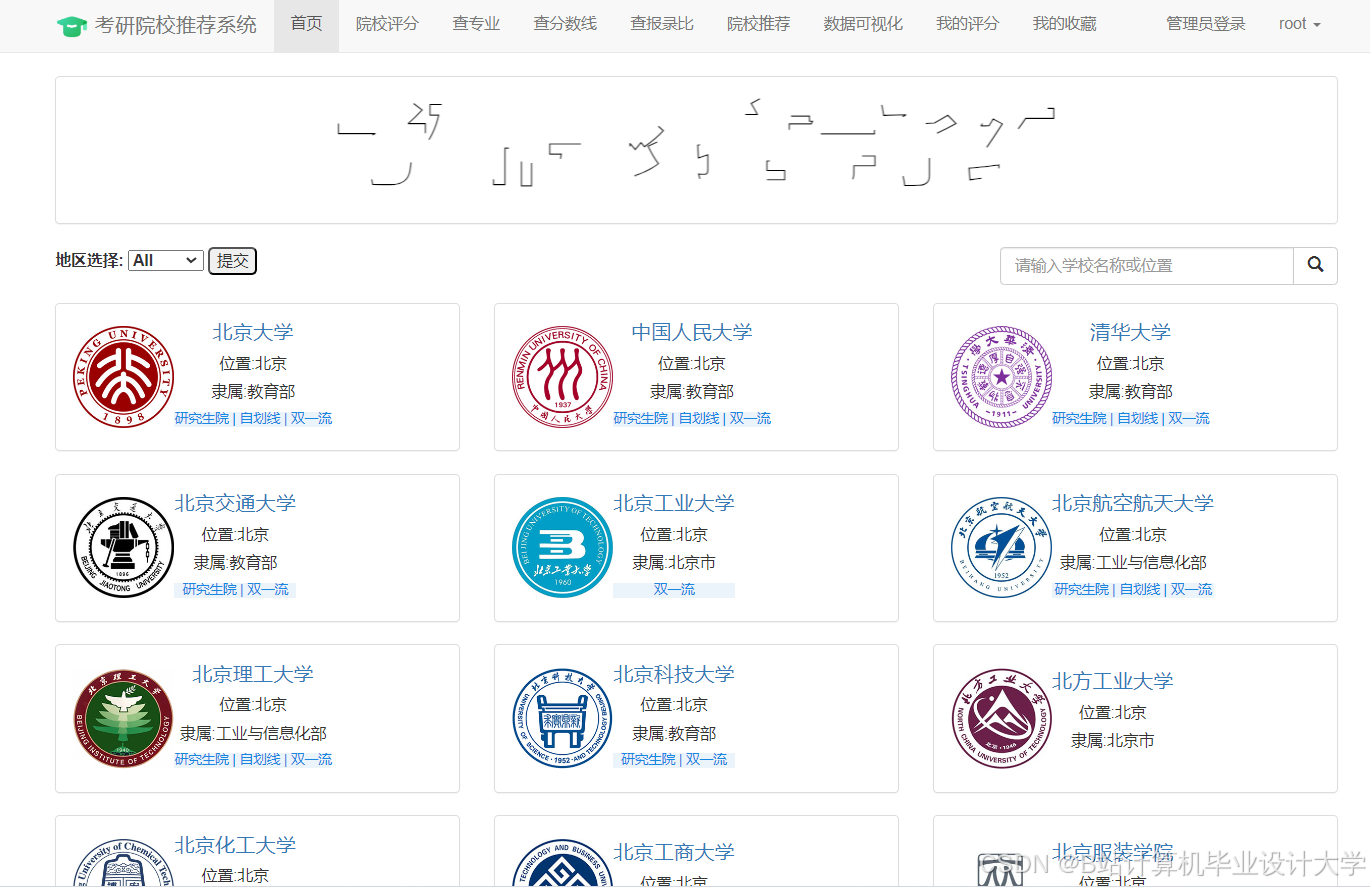The width and height of the screenshot is (1370, 887).
Task: Open the 北京理工大学 title link
Action: (253, 674)
